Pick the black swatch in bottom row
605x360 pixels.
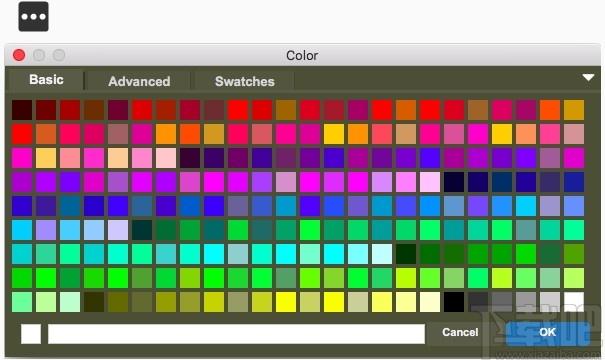pyautogui.click(x=454, y=302)
